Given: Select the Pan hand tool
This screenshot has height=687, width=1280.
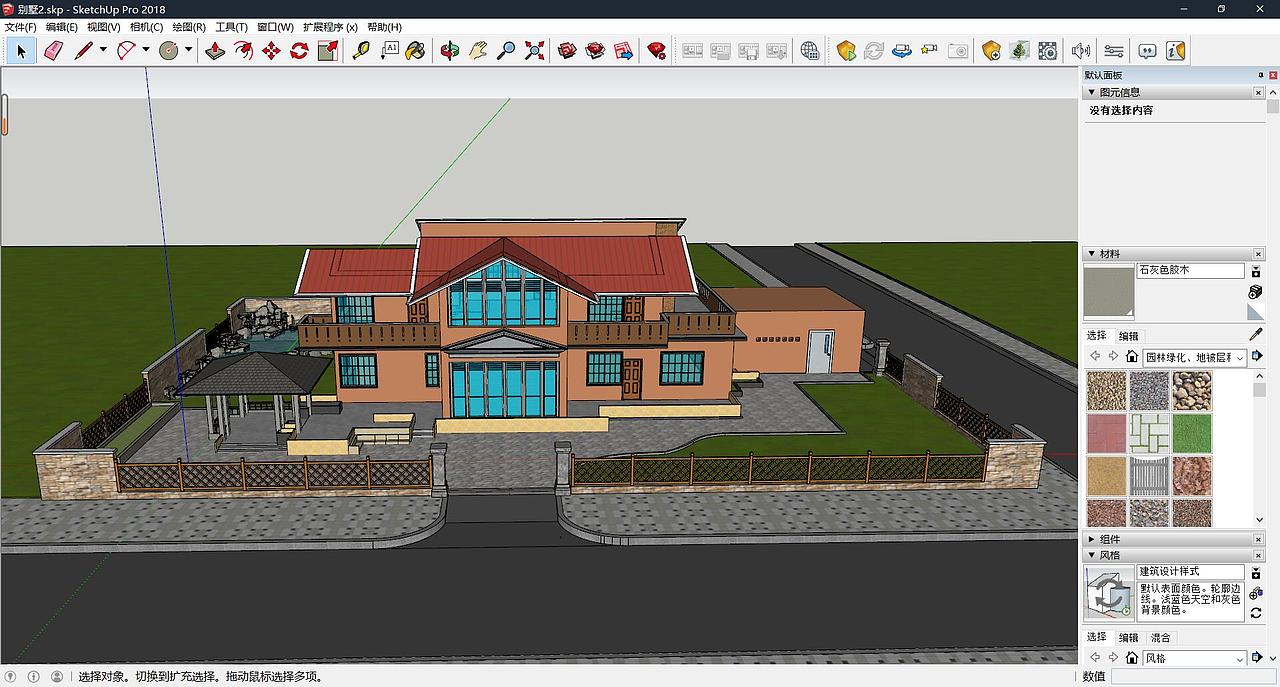Looking at the screenshot, I should coord(478,50).
